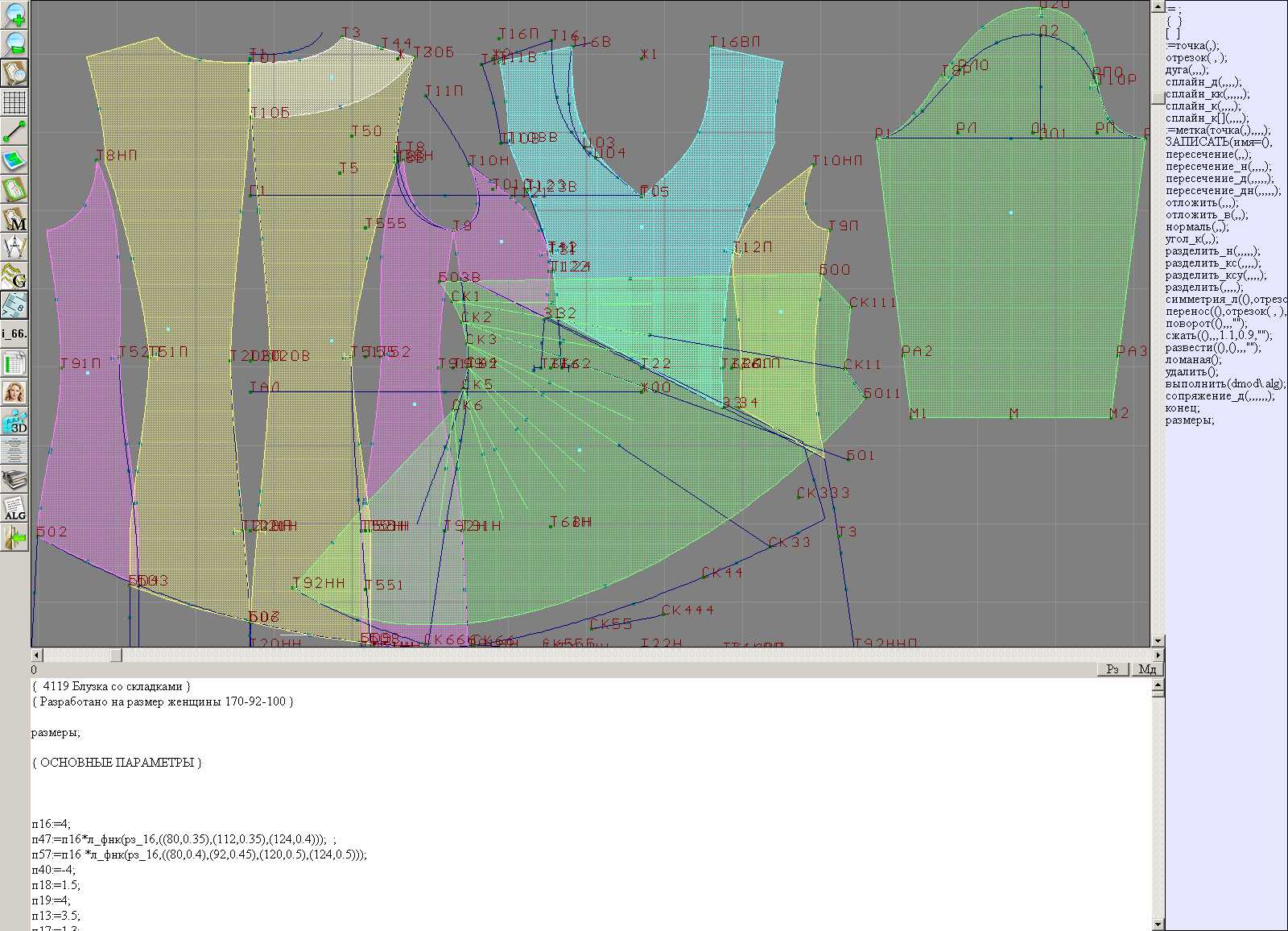Select the line segment measuring tool

click(x=14, y=131)
